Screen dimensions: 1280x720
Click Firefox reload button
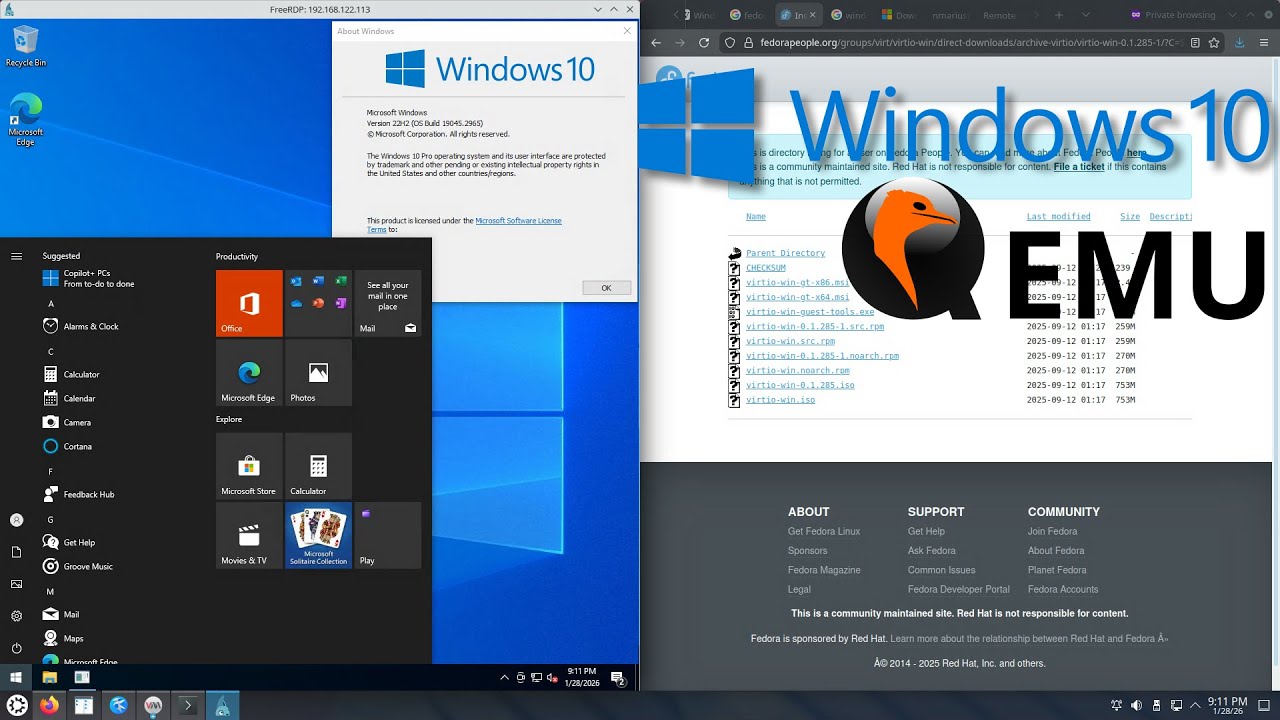tap(704, 43)
